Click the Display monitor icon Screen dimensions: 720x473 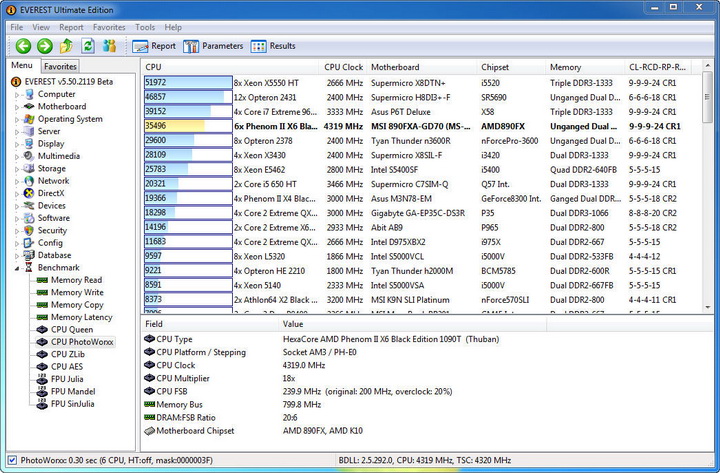pos(29,144)
